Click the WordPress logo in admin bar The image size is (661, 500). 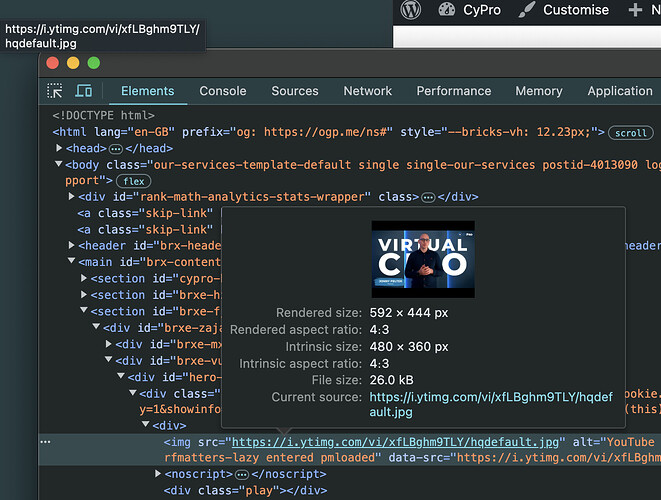[x=410, y=10]
